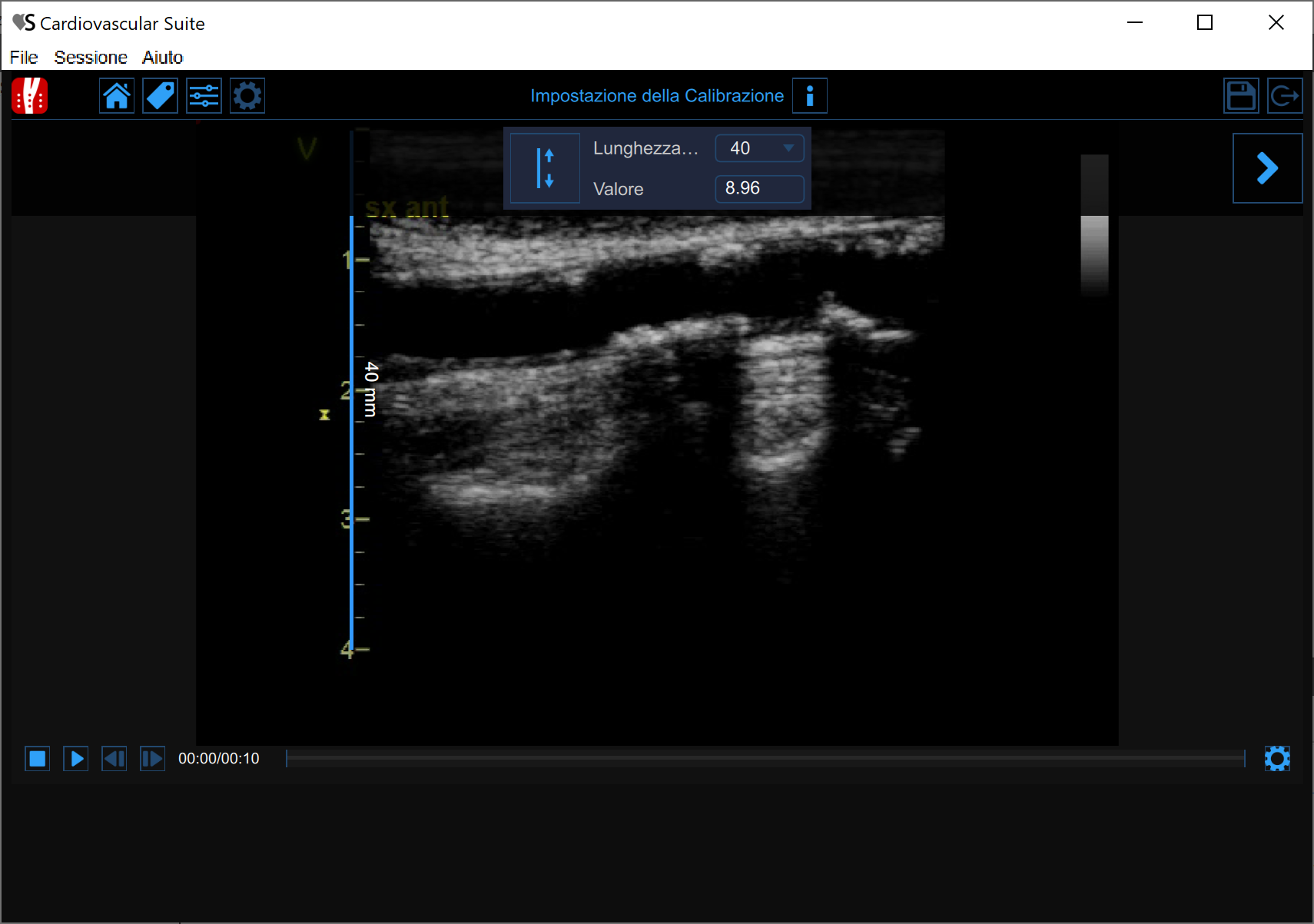Open the Aiuto help menu
1314x924 pixels.
tap(162, 58)
